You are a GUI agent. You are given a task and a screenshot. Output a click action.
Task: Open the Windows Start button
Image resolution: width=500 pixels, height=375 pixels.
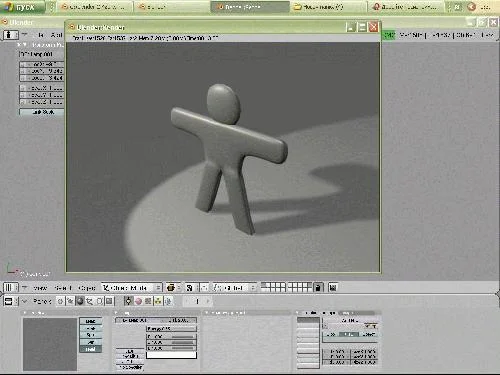[x=22, y=7]
